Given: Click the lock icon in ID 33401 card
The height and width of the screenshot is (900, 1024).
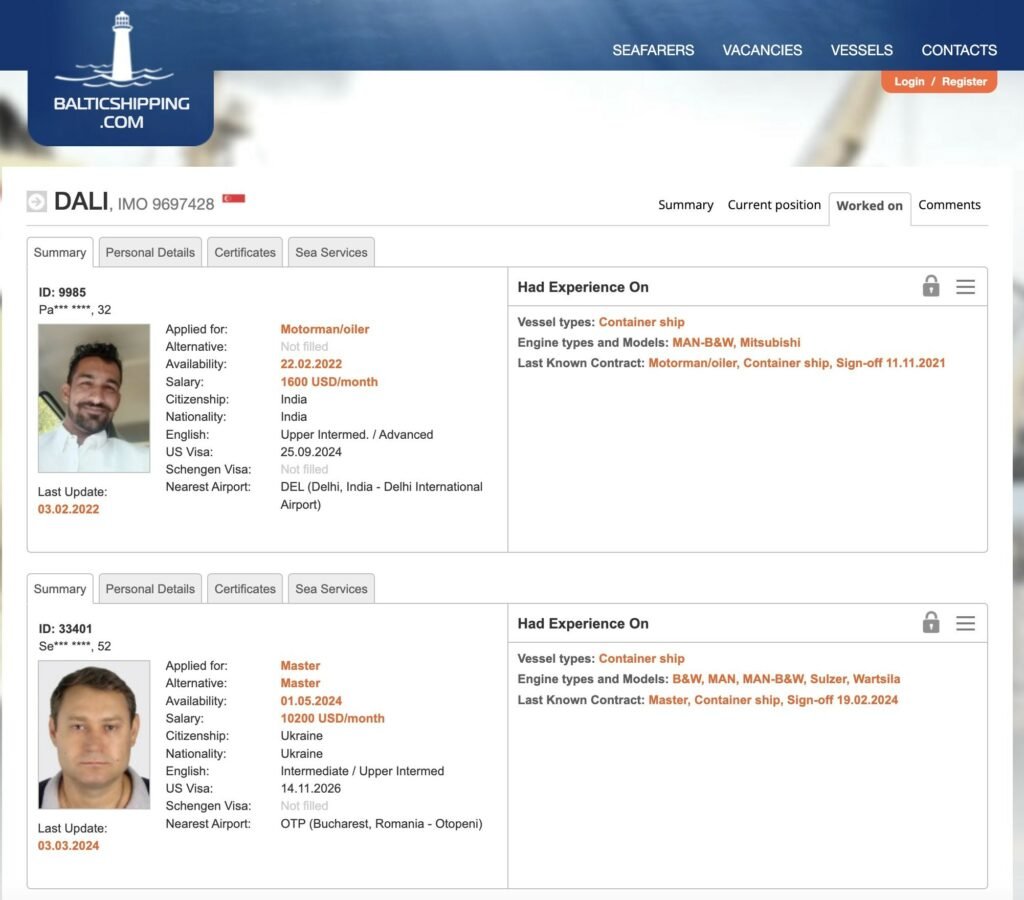Looking at the screenshot, I should (x=931, y=622).
